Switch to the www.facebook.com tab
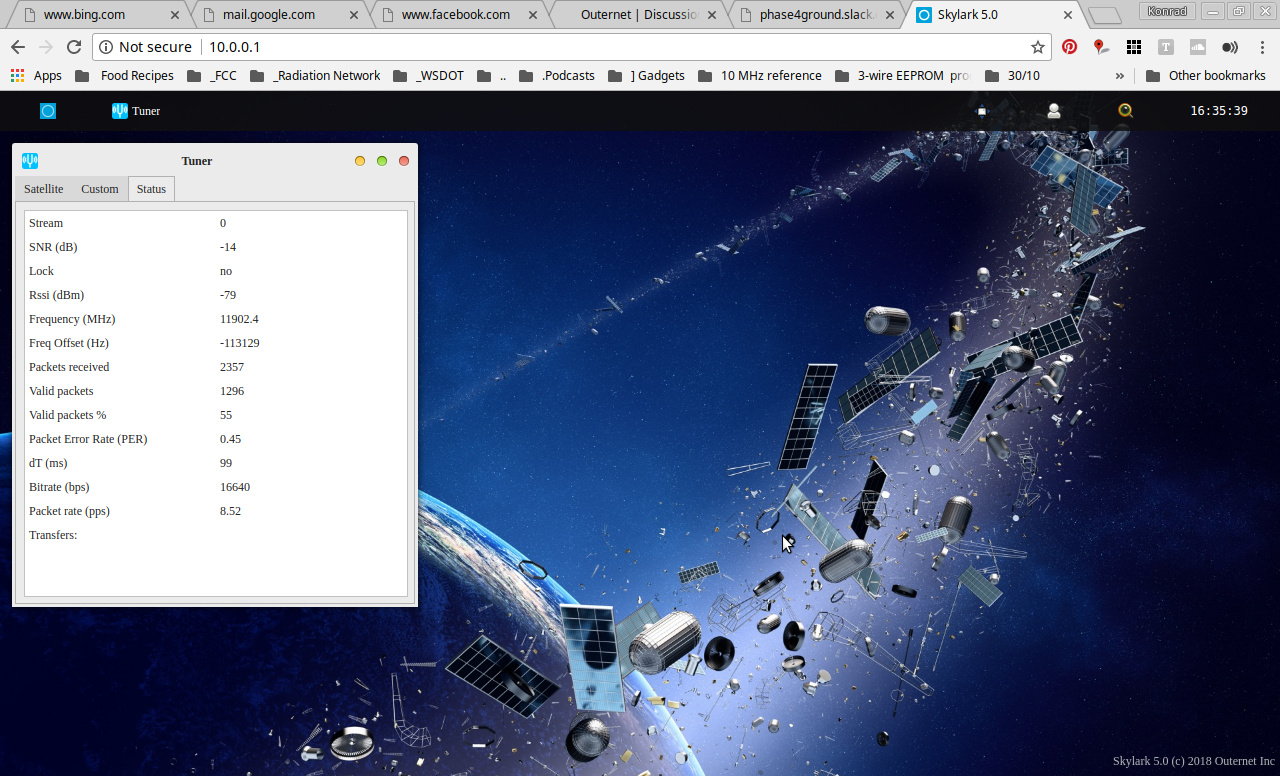1280x776 pixels. click(x=455, y=15)
